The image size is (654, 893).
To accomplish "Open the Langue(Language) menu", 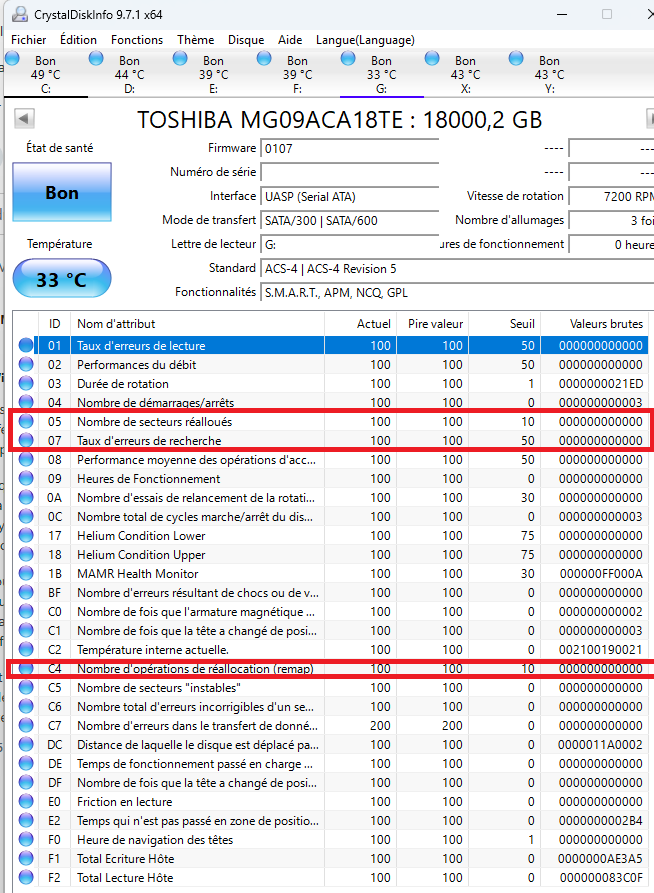I will (365, 40).
